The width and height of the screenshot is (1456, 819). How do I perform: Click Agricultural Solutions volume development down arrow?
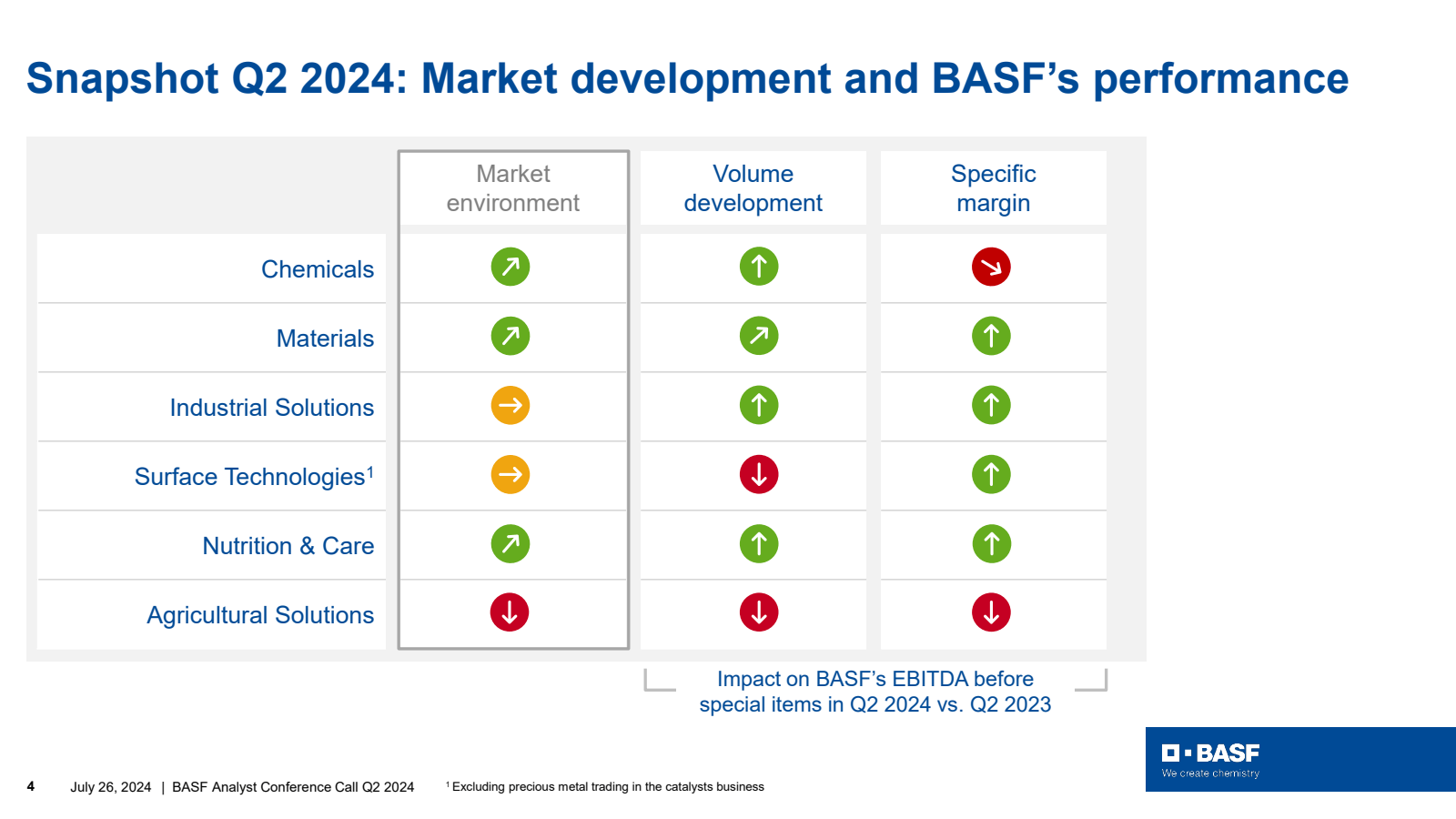(x=759, y=612)
